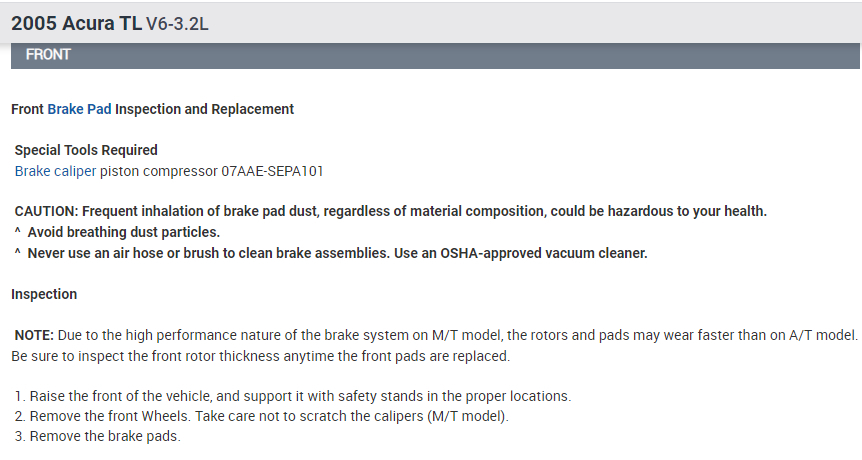Click step 3 Remove the brake pads
This screenshot has width=862, height=460.
point(96,437)
